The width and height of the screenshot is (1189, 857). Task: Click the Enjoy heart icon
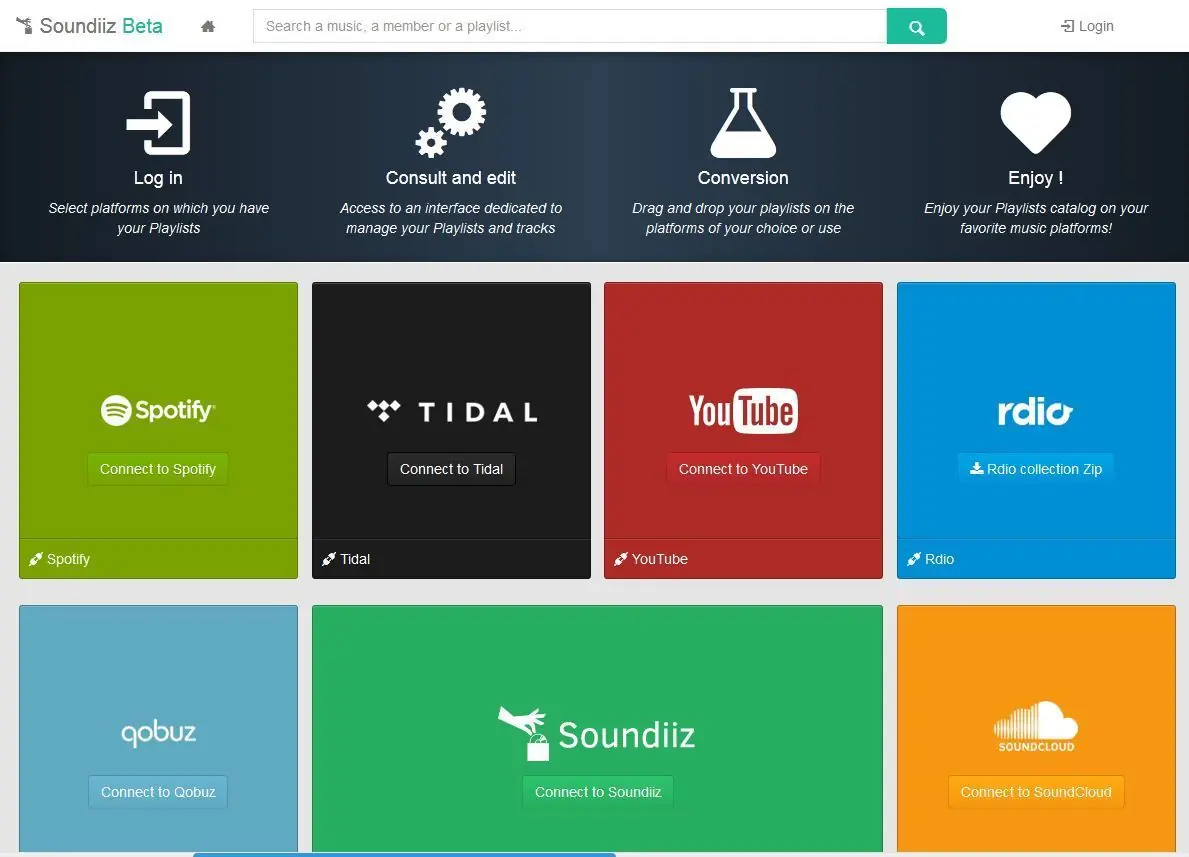1036,121
